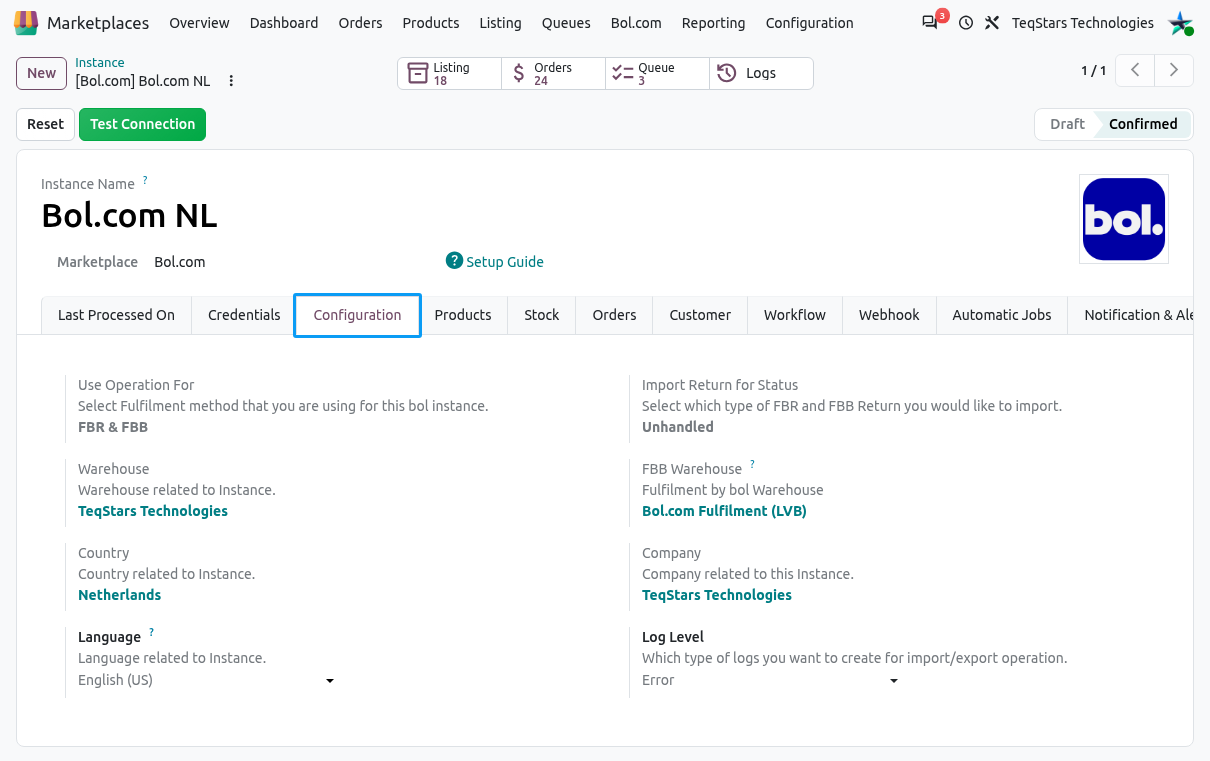Click the FBR & FBB operation value

(113, 427)
